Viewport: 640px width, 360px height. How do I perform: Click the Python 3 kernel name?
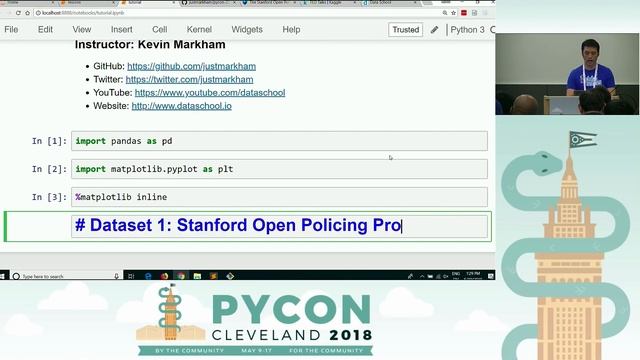point(467,30)
